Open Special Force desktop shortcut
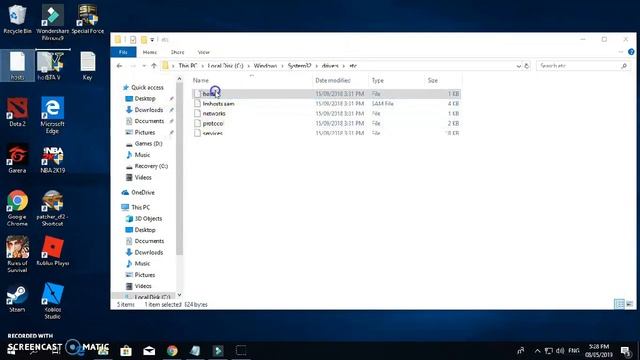The width and height of the screenshot is (640, 360). point(87,20)
